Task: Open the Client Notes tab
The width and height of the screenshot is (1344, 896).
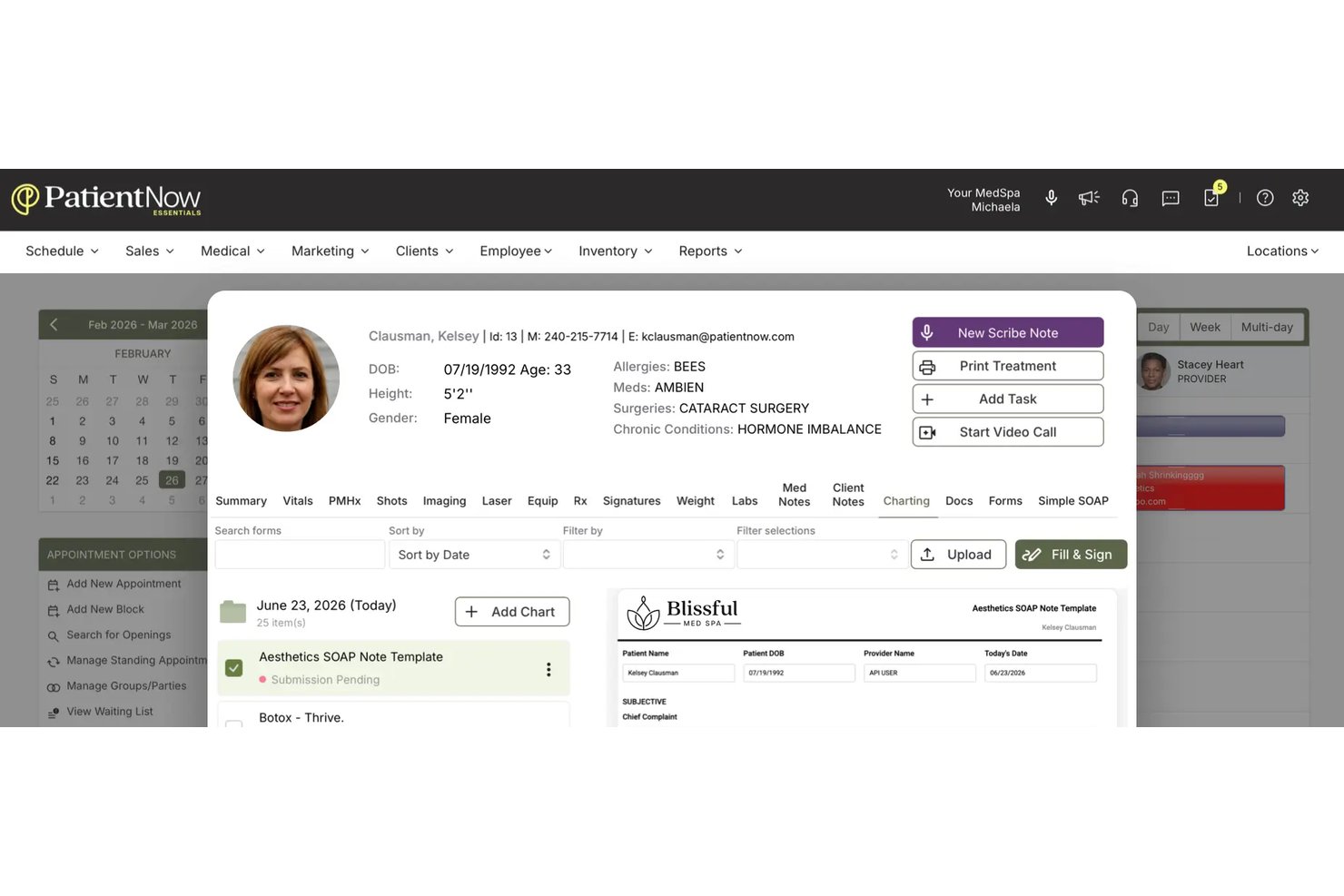Action: click(x=848, y=495)
